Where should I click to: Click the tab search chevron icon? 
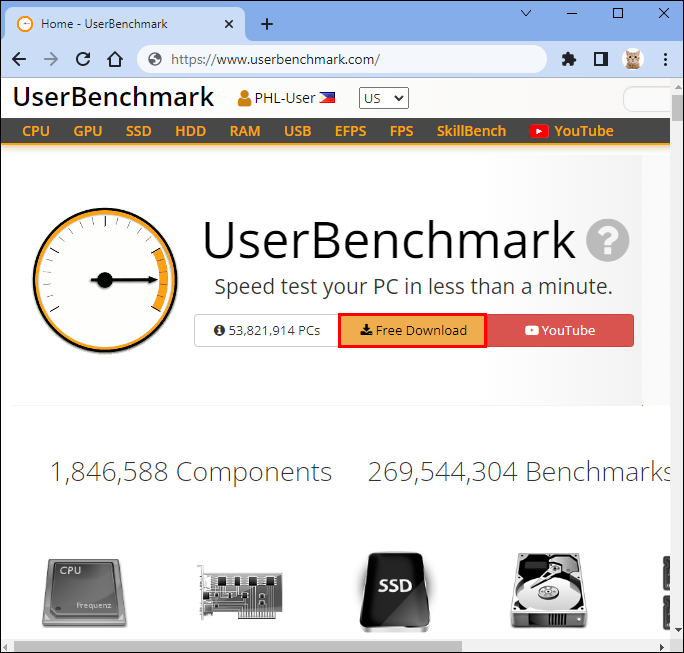pos(526,14)
